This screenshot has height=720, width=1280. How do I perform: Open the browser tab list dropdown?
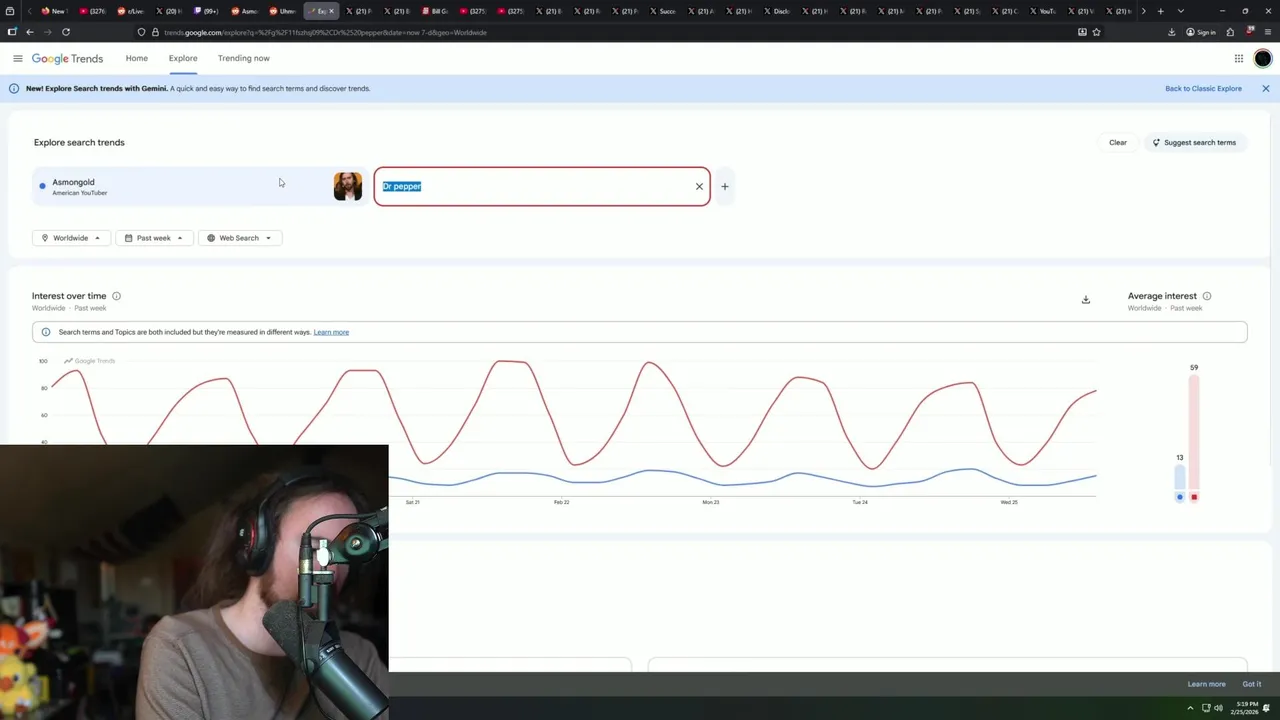(x=1181, y=11)
